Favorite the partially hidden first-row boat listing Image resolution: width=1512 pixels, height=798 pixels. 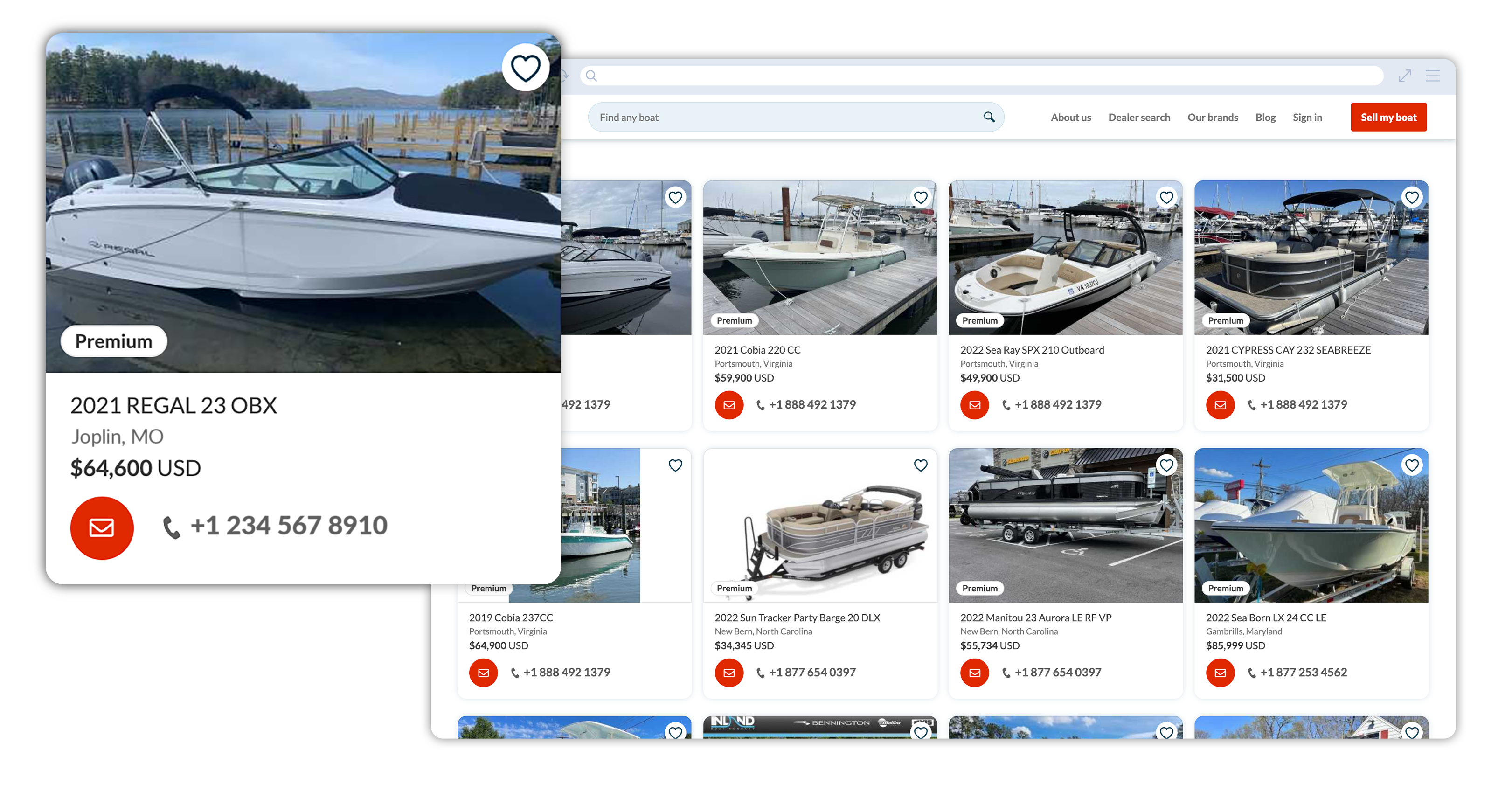click(x=675, y=198)
